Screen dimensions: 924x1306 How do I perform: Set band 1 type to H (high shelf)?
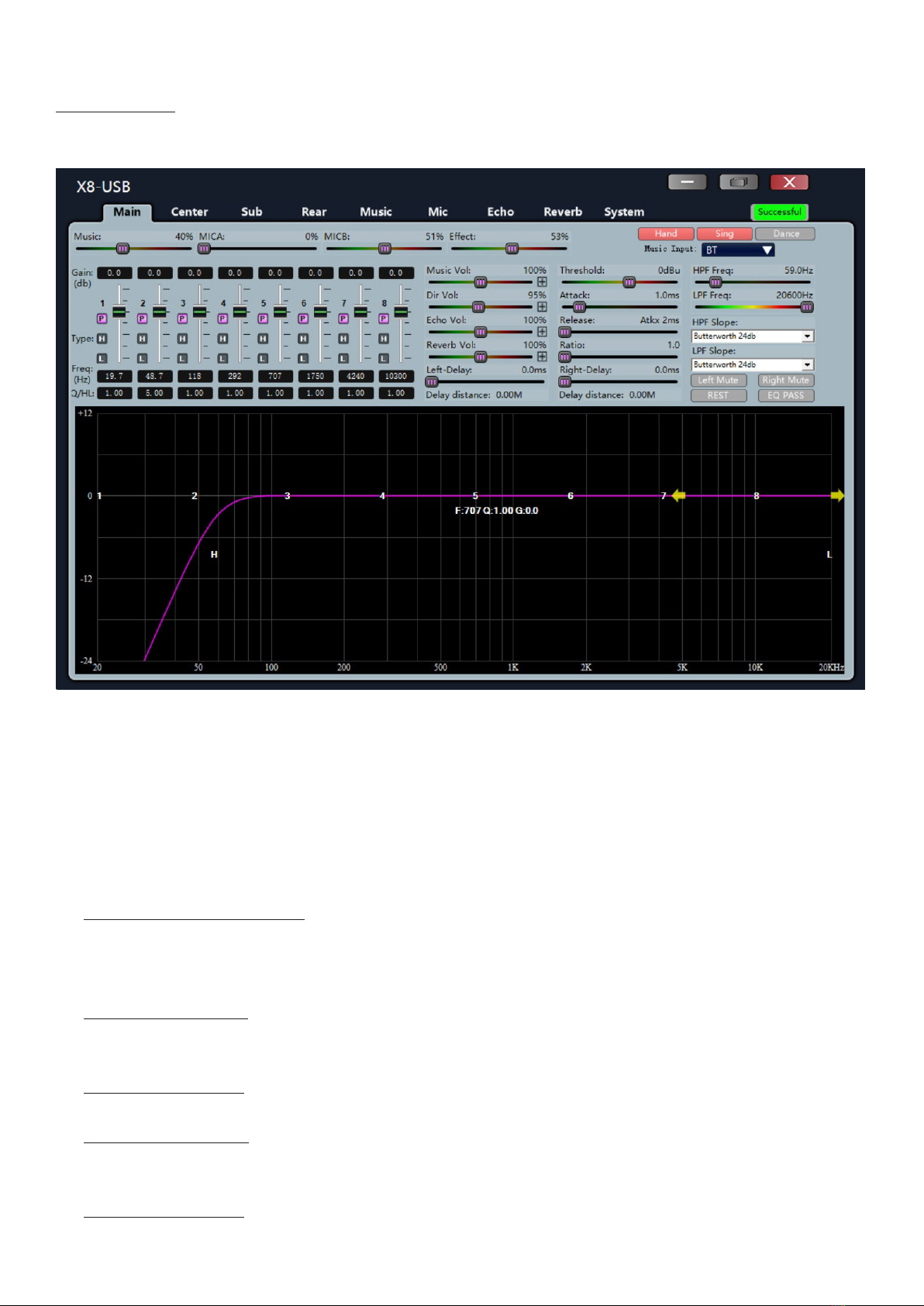[x=102, y=339]
